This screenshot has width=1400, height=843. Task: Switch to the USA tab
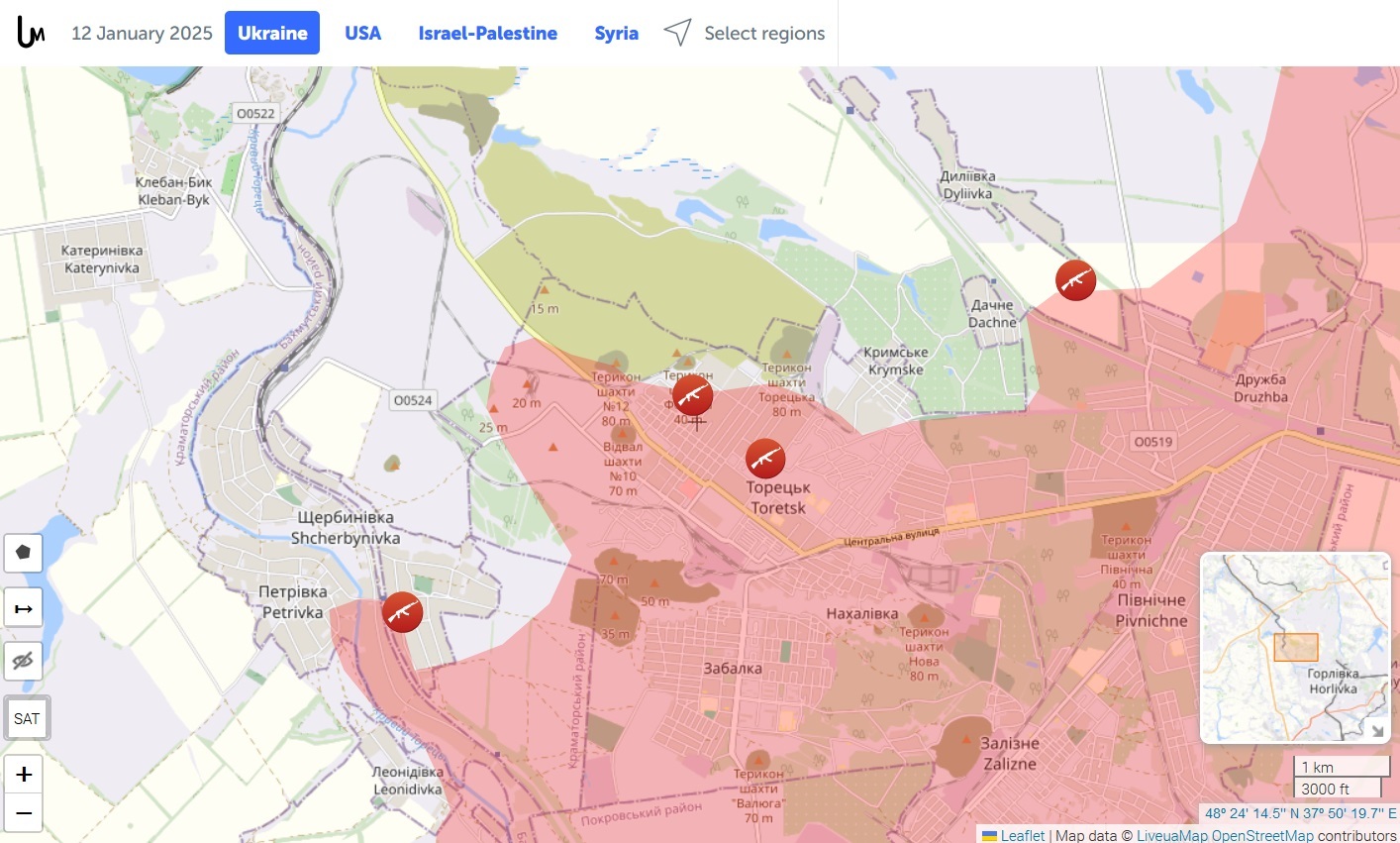click(362, 33)
